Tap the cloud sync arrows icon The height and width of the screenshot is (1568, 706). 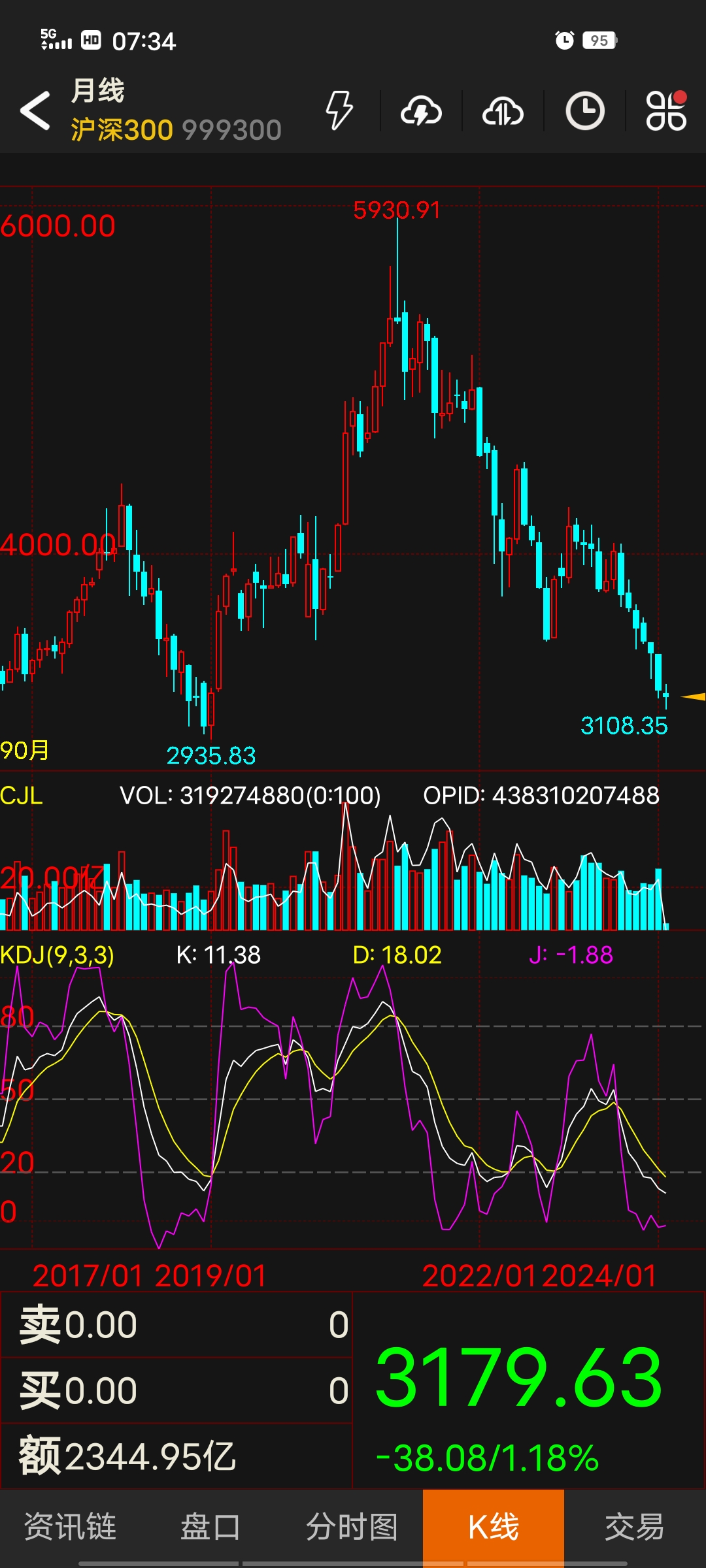pos(503,110)
